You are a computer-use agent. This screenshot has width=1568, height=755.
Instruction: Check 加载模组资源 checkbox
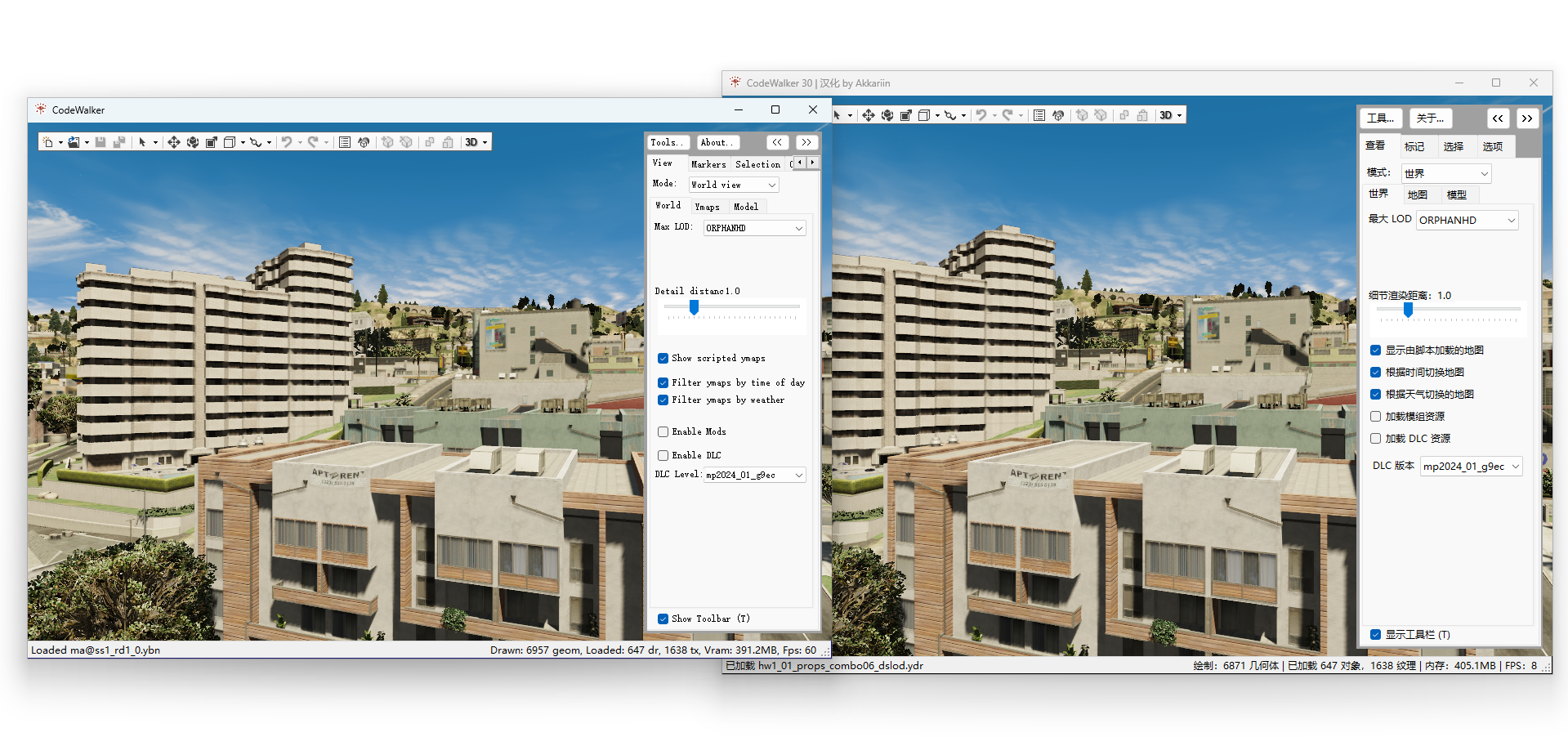1375,416
